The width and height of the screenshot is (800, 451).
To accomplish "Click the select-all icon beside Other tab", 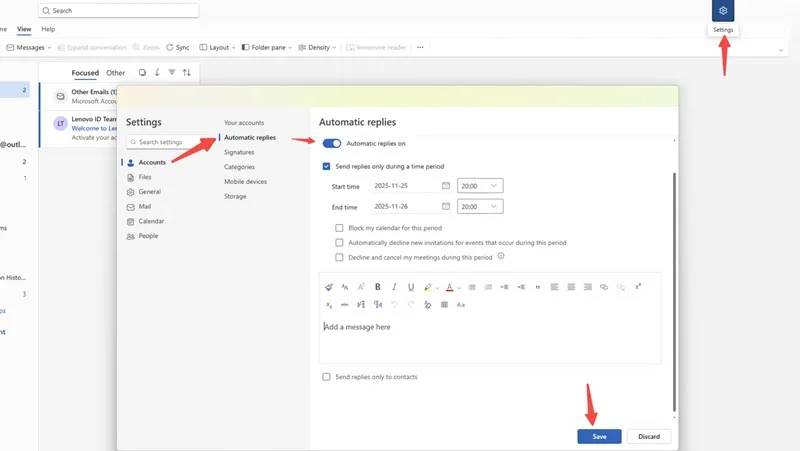I will [x=142, y=72].
